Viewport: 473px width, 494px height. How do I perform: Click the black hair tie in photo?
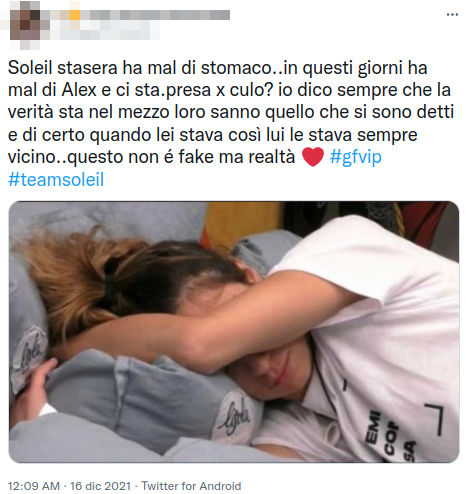coord(110,282)
